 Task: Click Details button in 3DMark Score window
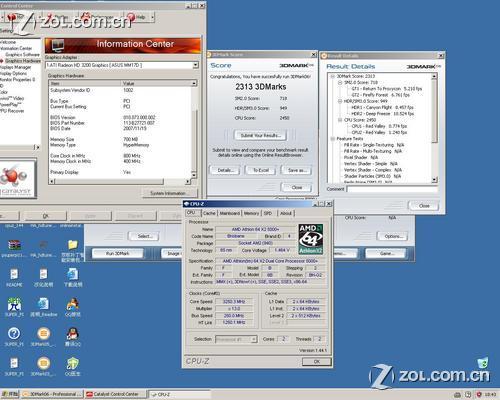pos(225,170)
